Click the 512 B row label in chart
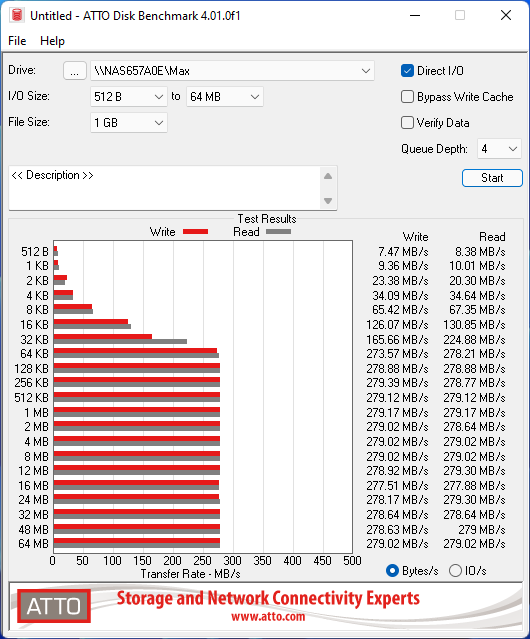The height and width of the screenshot is (639, 530). pyautogui.click(x=35, y=252)
